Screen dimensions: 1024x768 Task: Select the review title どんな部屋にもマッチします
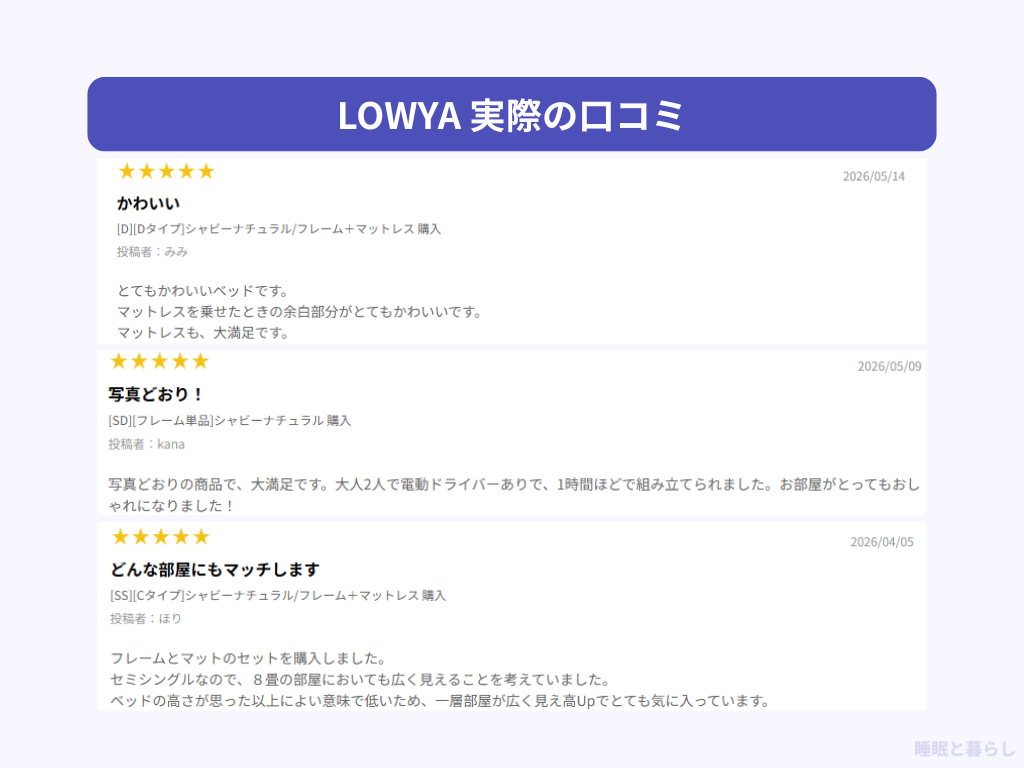pos(215,569)
